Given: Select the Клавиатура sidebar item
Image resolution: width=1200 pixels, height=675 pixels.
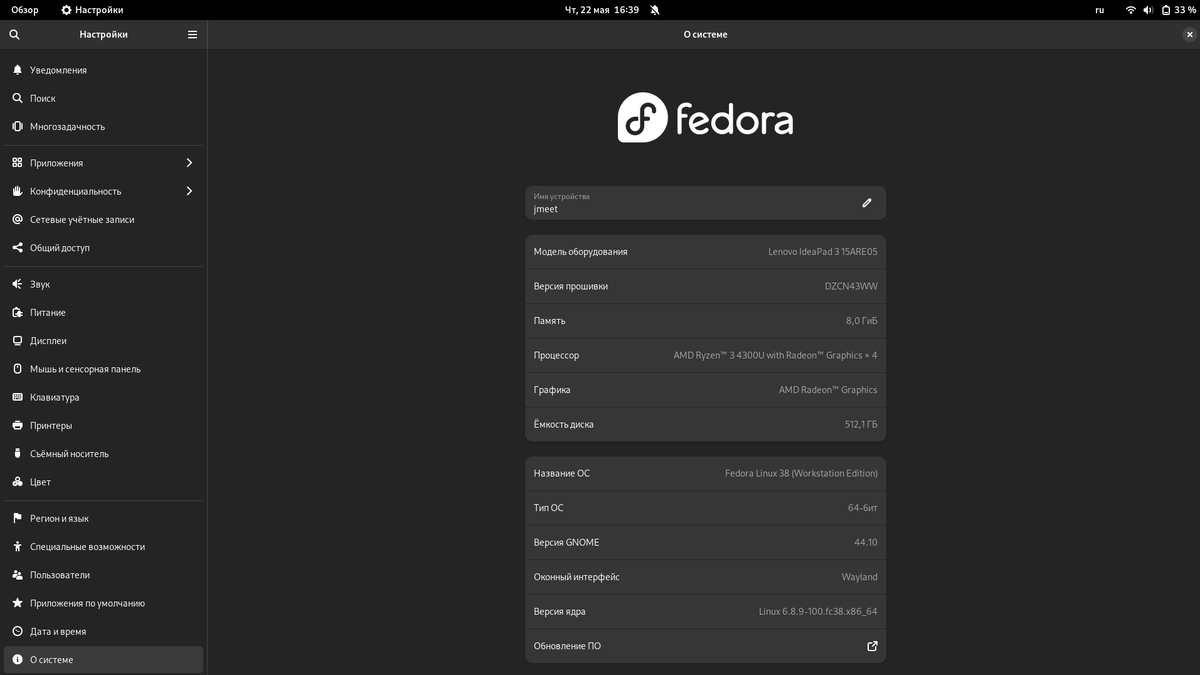Looking at the screenshot, I should 104,397.
